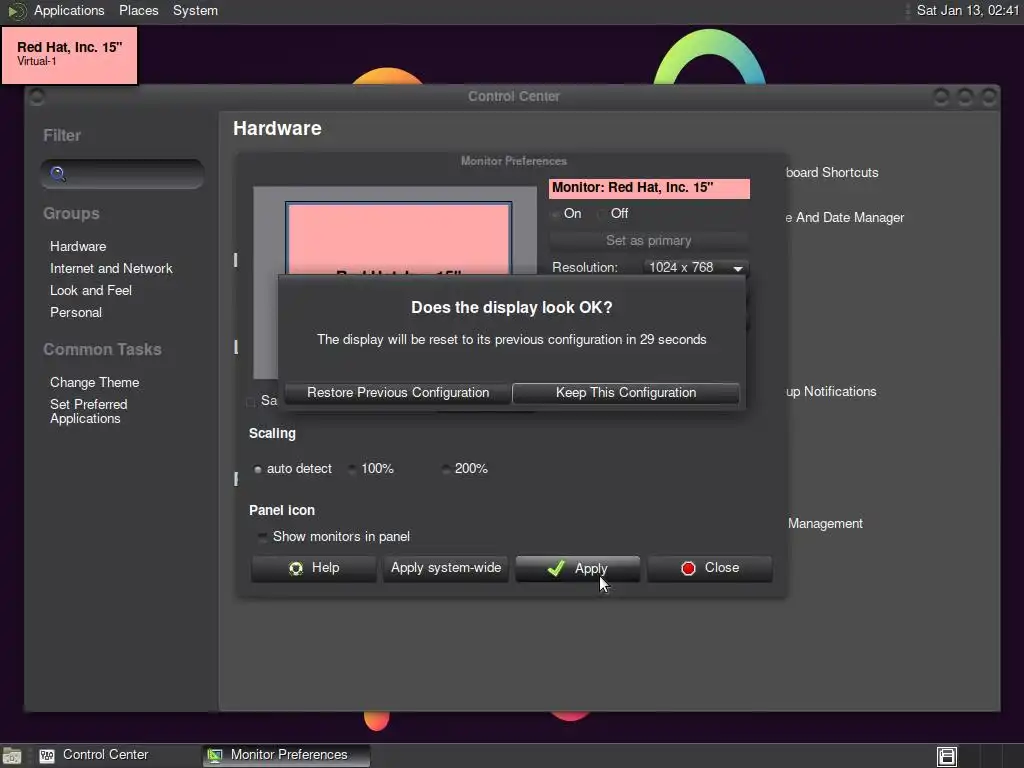Click the Up Notifications item in Control Center
Screen dimensions: 1024x768
(831, 392)
